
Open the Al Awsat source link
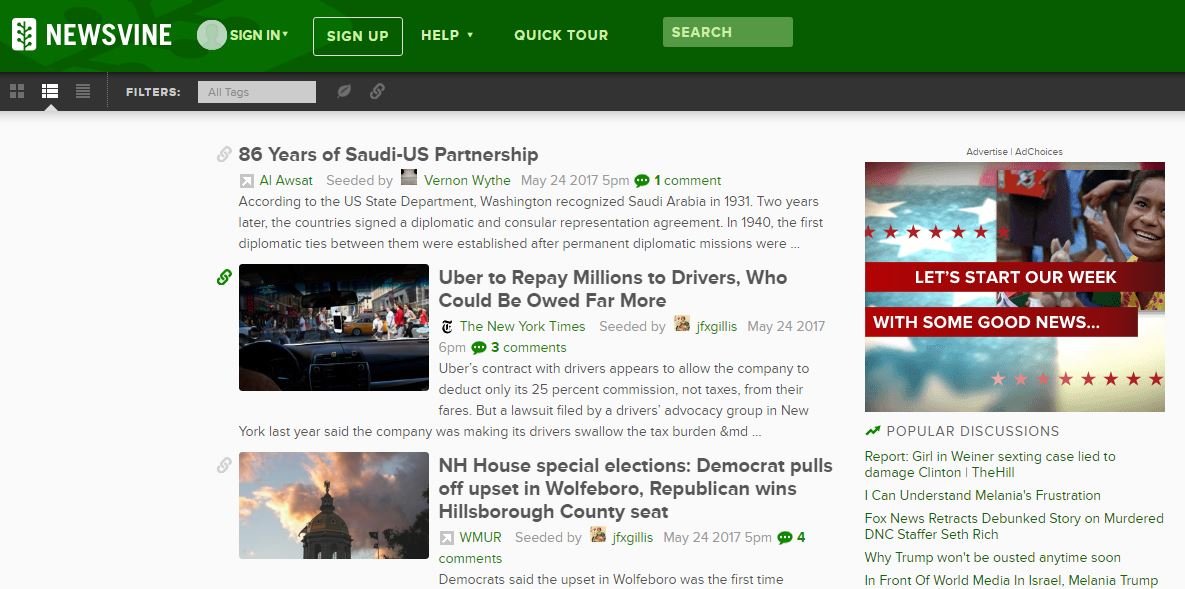tap(286, 181)
